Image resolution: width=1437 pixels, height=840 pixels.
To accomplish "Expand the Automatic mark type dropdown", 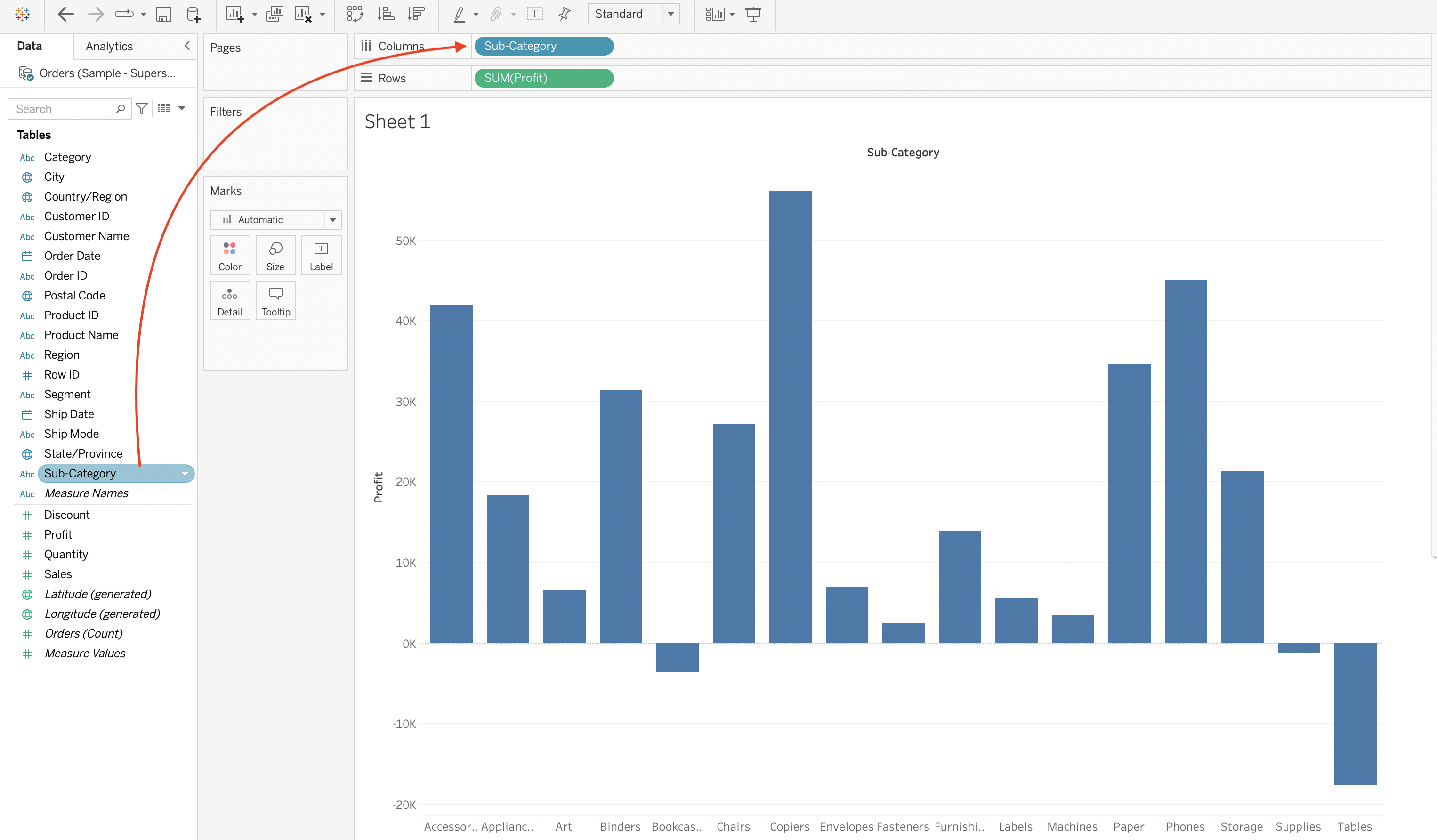I will coord(333,219).
